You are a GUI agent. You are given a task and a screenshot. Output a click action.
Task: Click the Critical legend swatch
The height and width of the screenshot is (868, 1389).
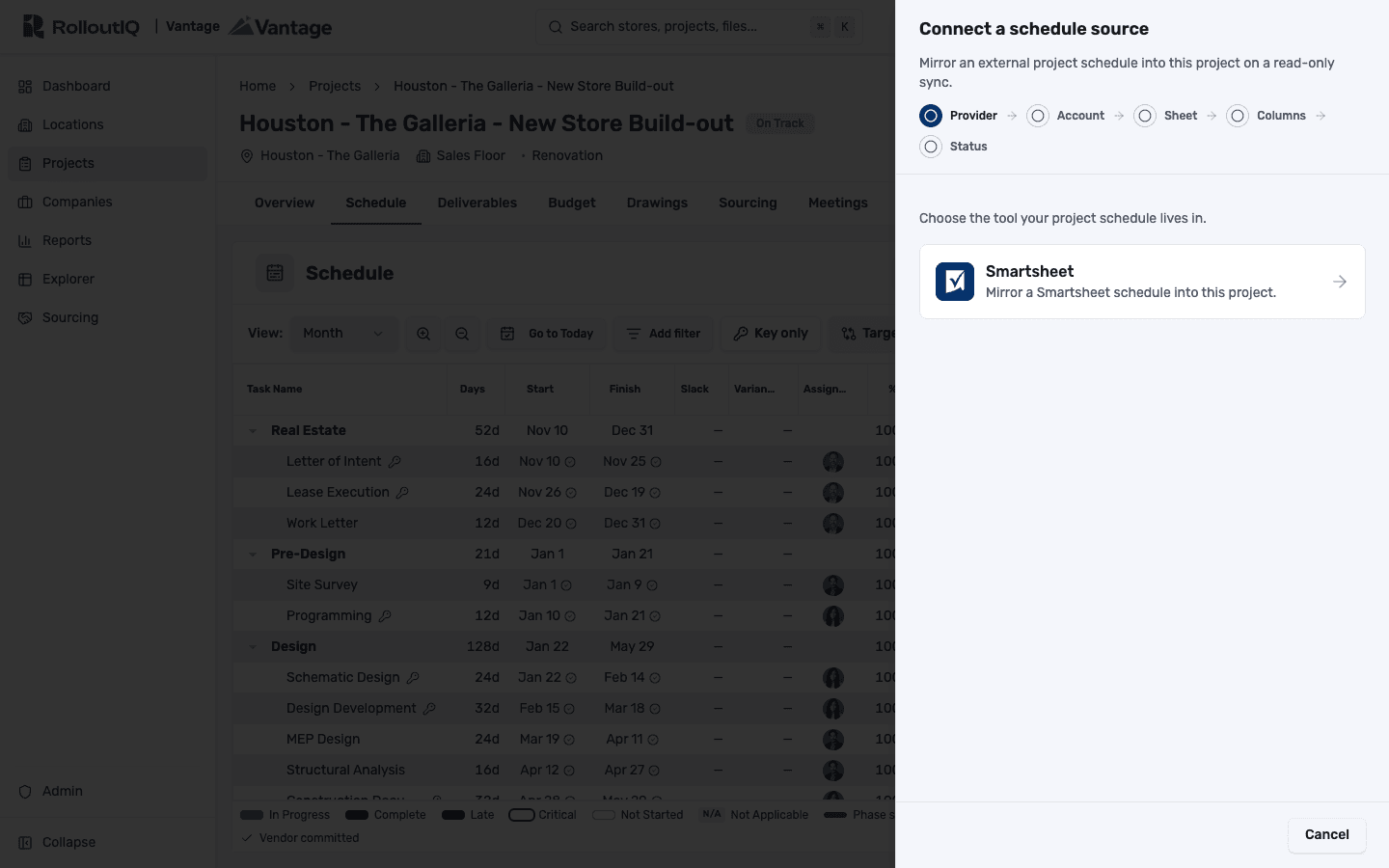coord(522,815)
